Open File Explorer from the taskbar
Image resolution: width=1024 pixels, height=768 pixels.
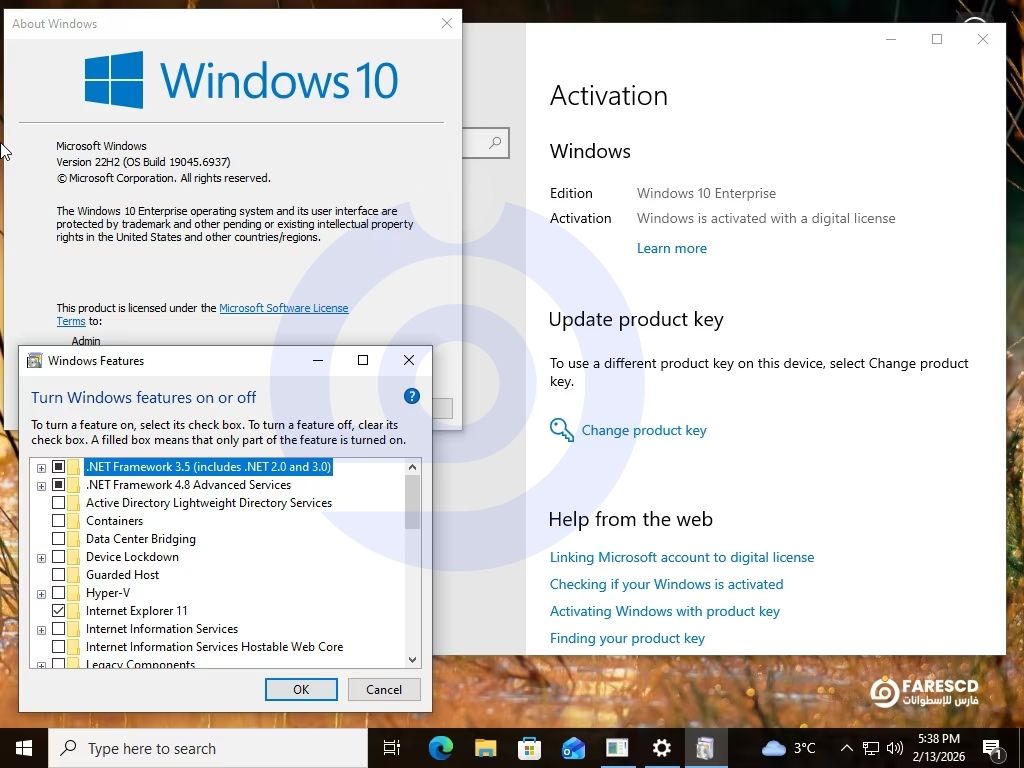485,748
